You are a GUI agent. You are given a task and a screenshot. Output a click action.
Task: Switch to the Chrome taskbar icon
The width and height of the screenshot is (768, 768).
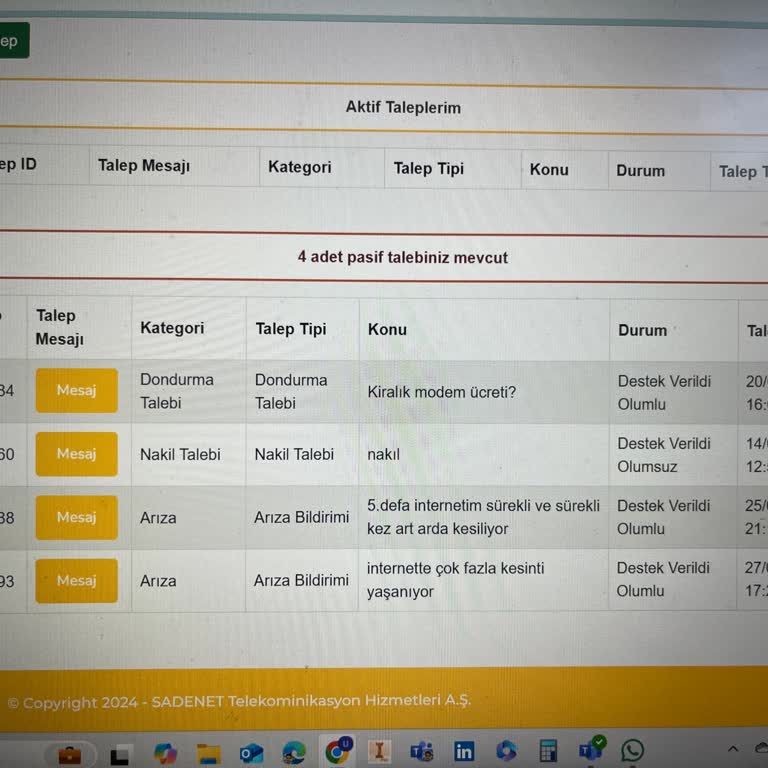[338, 750]
